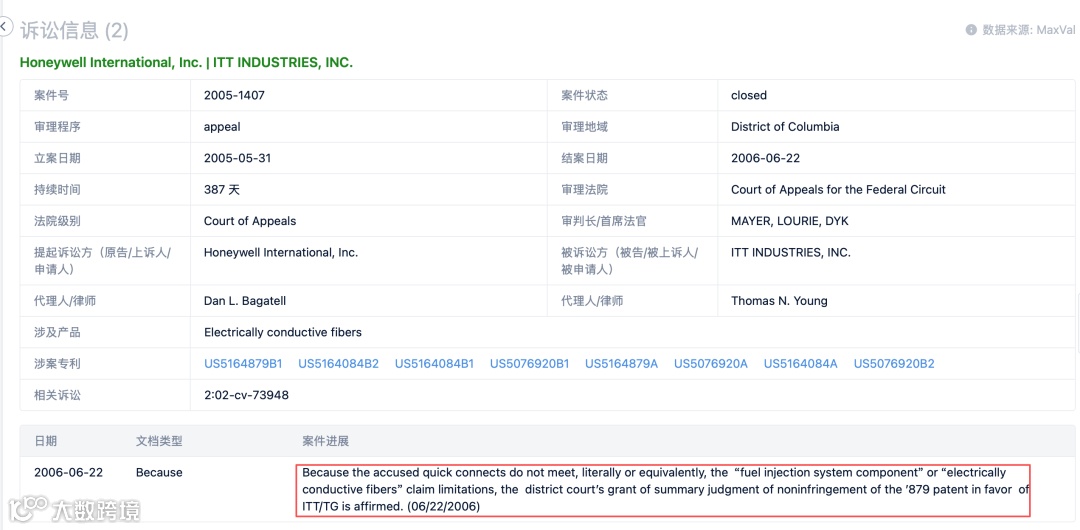Viewport: 1080px width, 530px height.
Task: Select product value Electrically conductive fibers
Action: pos(283,332)
